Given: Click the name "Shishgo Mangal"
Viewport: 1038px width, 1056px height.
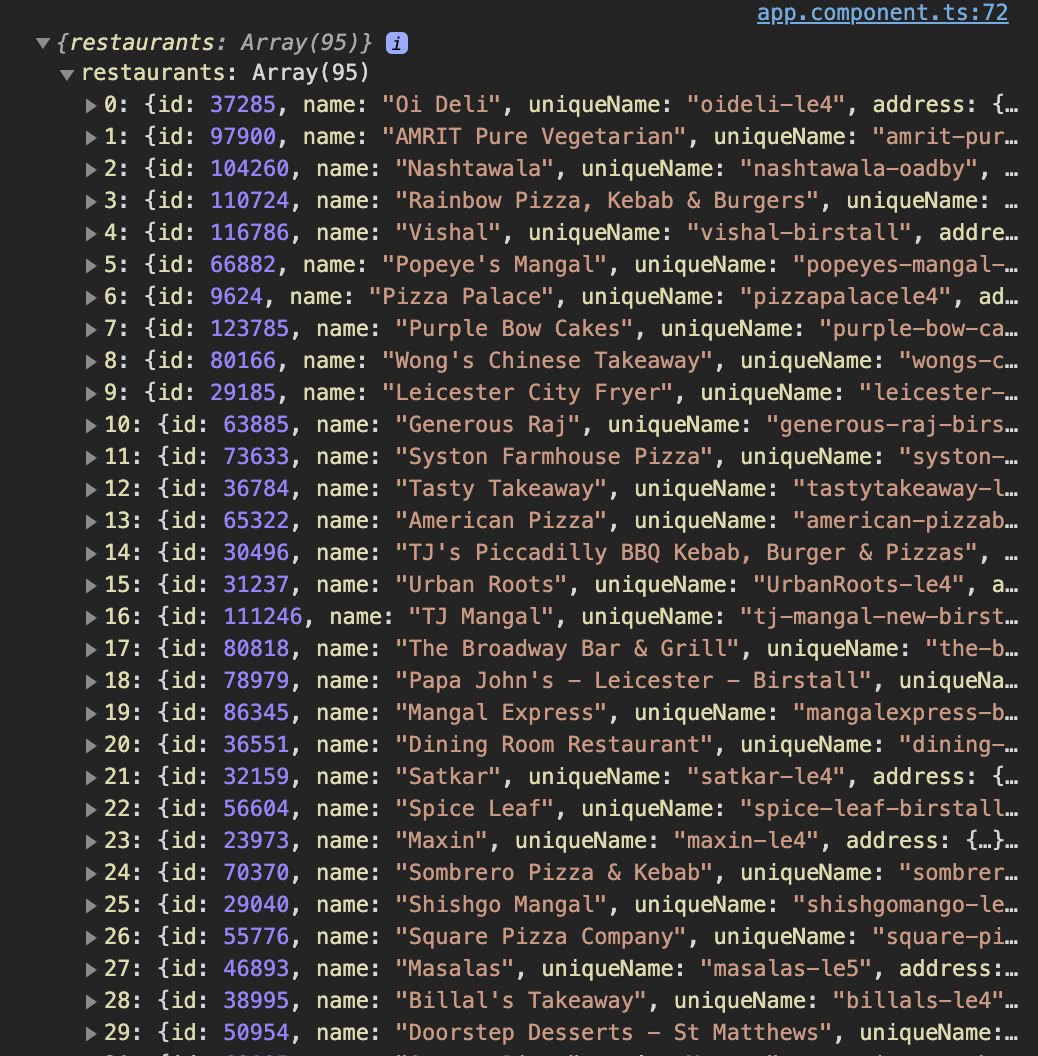Looking at the screenshot, I should (501, 904).
